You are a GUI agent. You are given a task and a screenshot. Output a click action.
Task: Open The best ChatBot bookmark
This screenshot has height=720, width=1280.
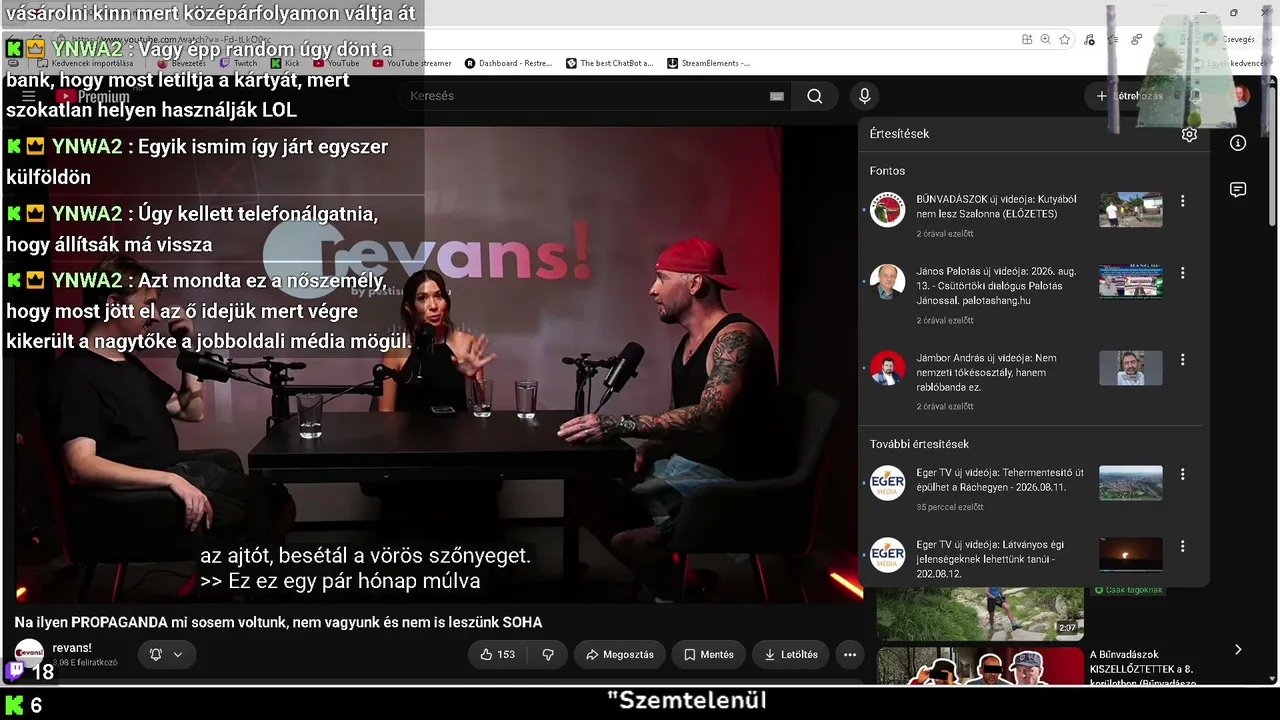610,63
